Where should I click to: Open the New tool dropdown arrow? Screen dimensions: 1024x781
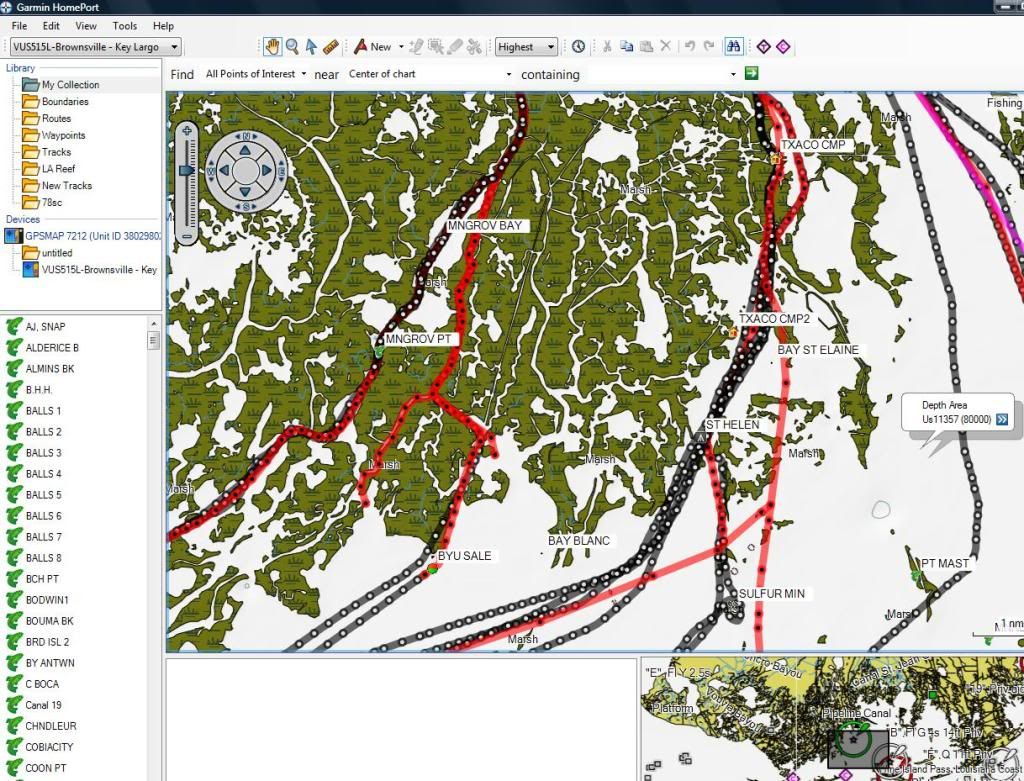click(401, 46)
